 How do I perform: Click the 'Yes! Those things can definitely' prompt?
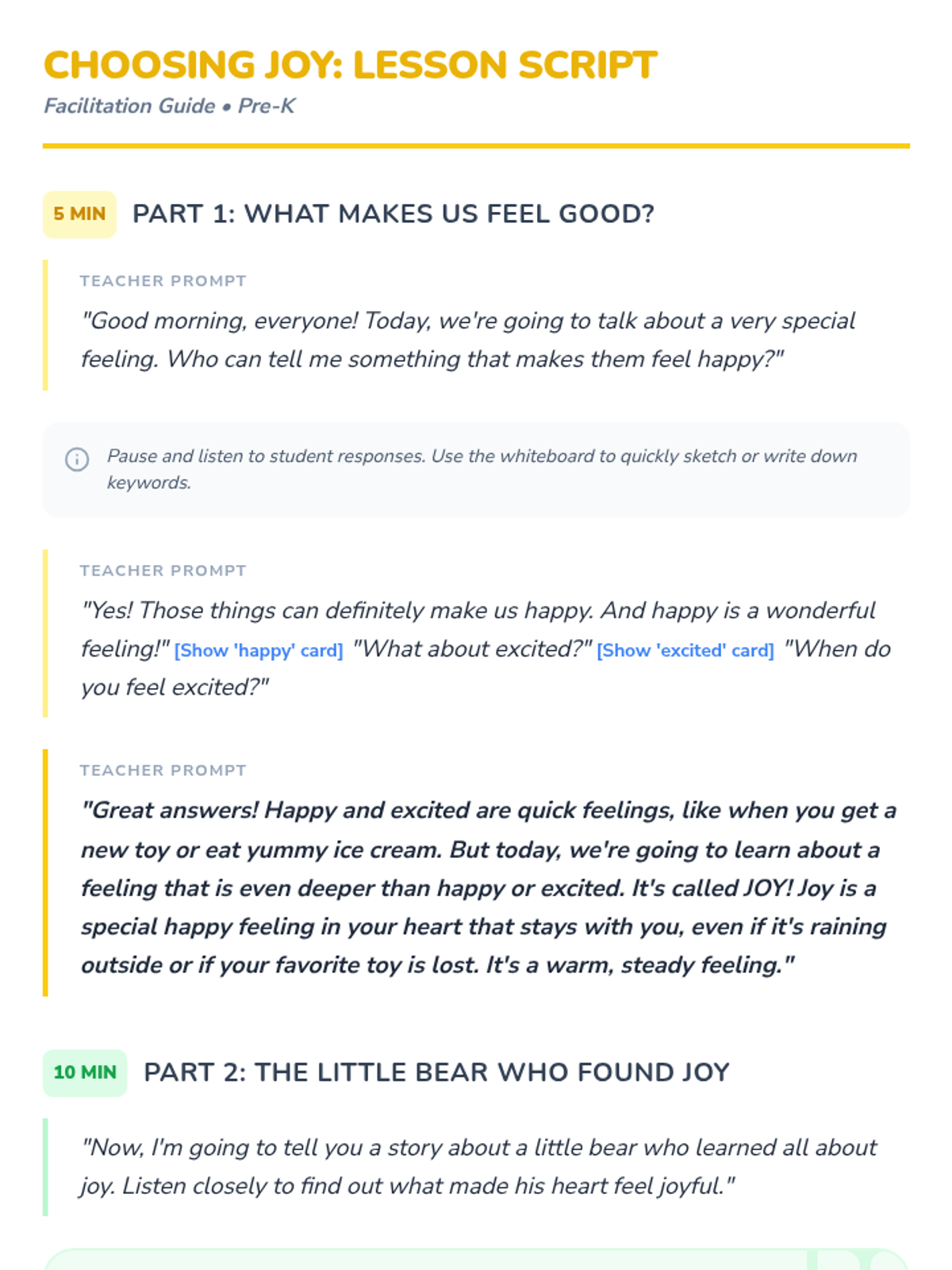[486, 649]
